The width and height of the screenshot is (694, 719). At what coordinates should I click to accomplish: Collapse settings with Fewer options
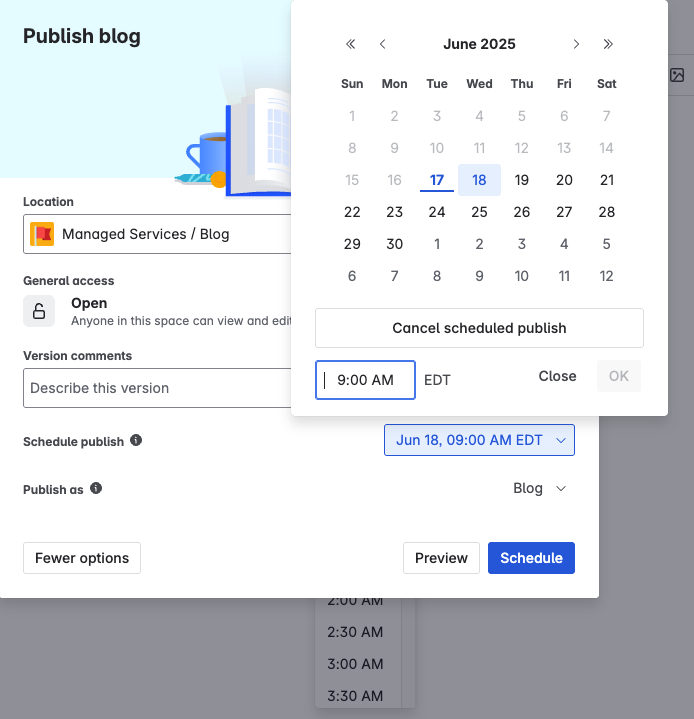(x=82, y=558)
